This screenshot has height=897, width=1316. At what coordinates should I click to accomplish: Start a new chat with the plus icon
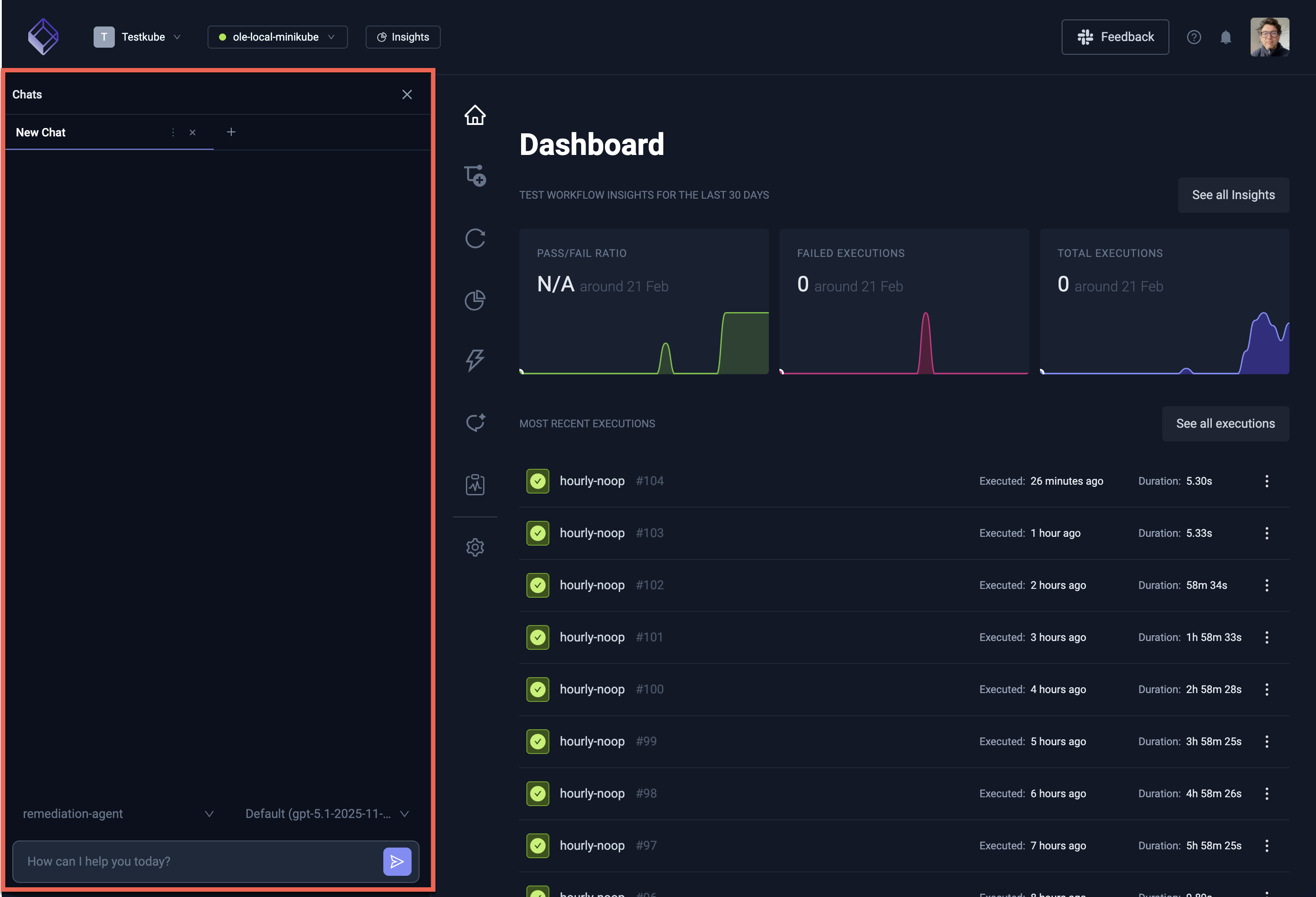[231, 132]
